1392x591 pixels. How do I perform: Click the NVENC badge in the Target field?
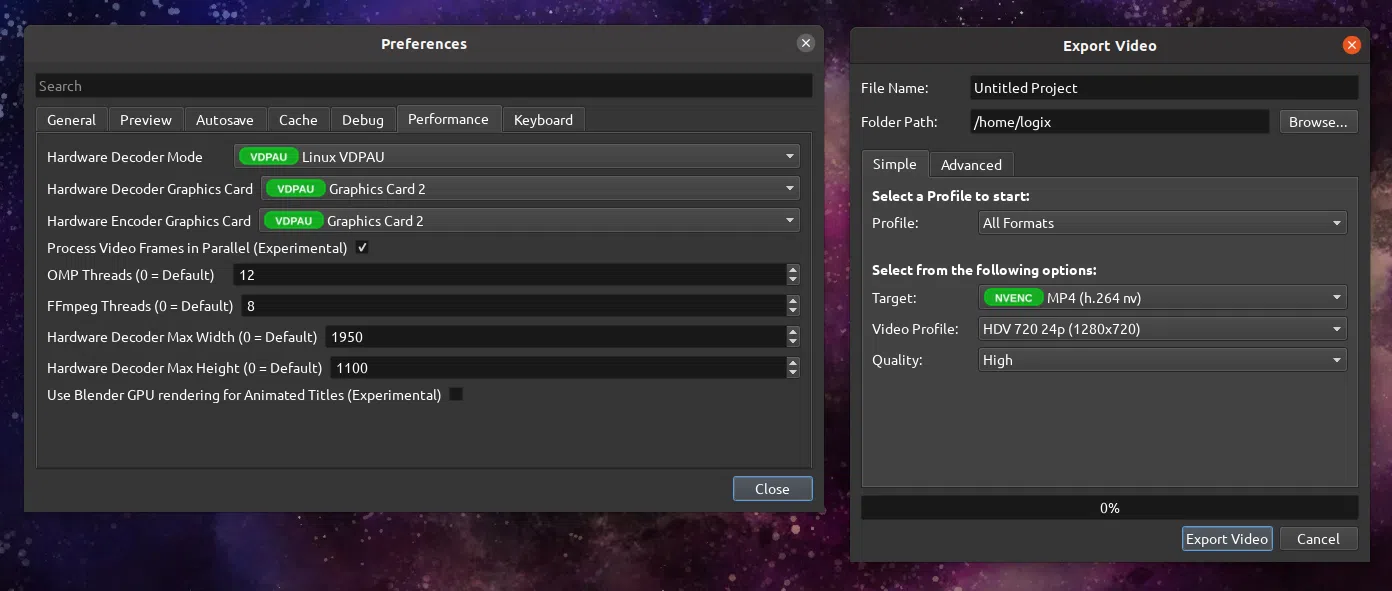click(x=1013, y=298)
